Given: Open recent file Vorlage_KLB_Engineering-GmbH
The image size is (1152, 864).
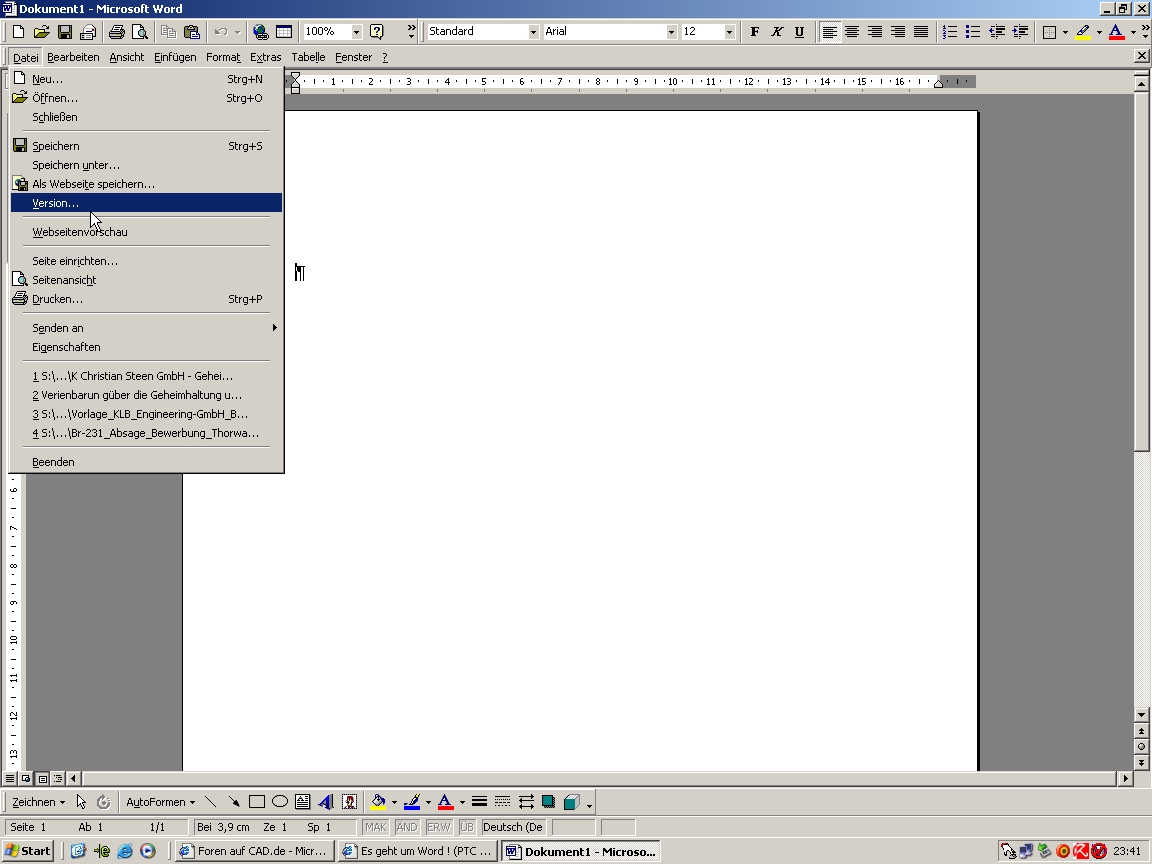Looking at the screenshot, I should coord(146,414).
